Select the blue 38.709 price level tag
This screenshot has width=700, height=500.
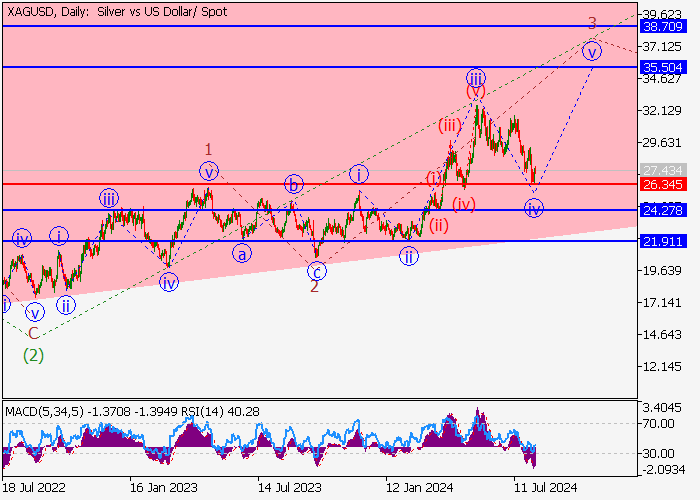click(x=663, y=26)
